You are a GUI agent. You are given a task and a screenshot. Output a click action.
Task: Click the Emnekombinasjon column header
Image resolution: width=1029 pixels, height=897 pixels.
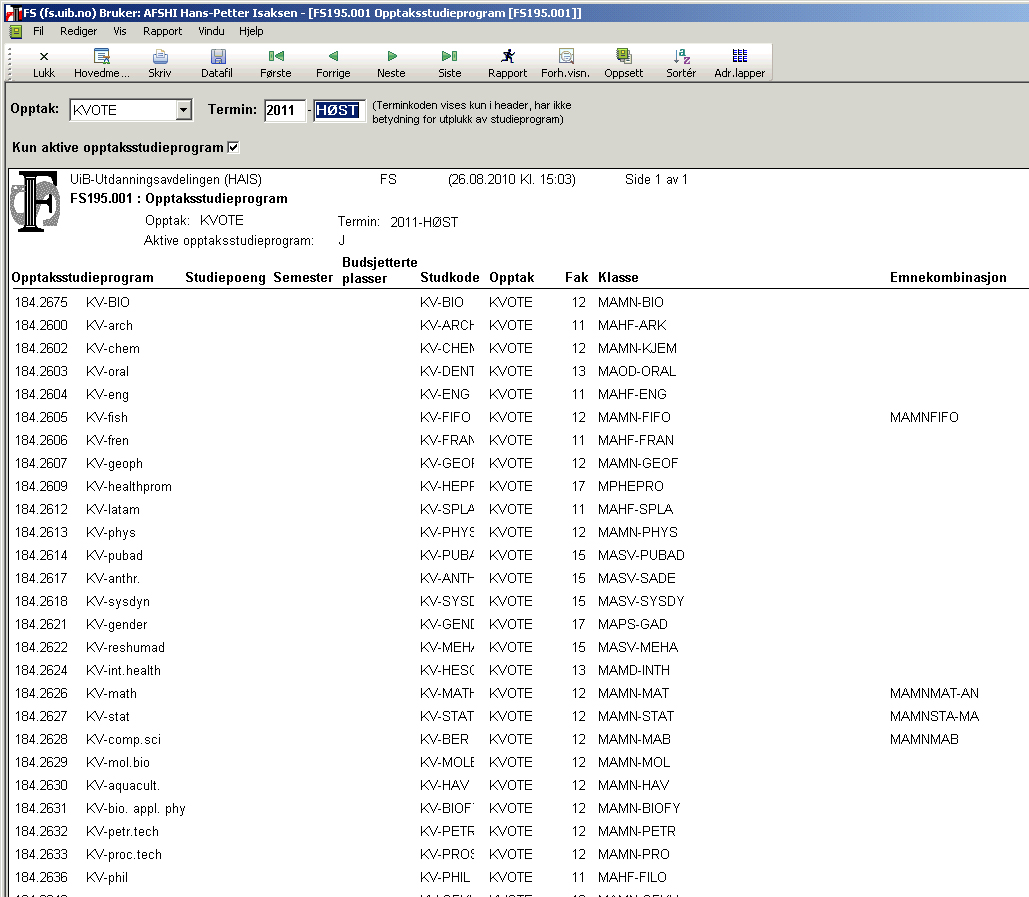[948, 278]
